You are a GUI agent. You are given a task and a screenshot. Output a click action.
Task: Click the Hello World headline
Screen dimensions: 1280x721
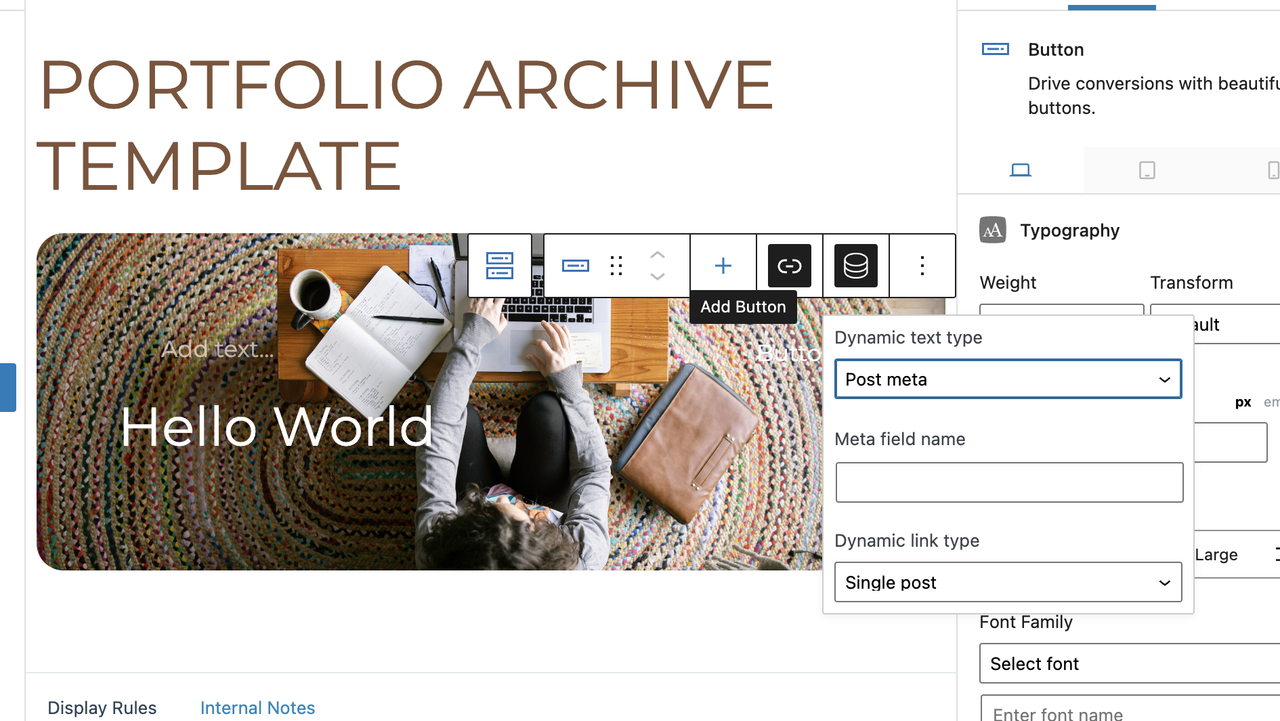[x=276, y=427]
